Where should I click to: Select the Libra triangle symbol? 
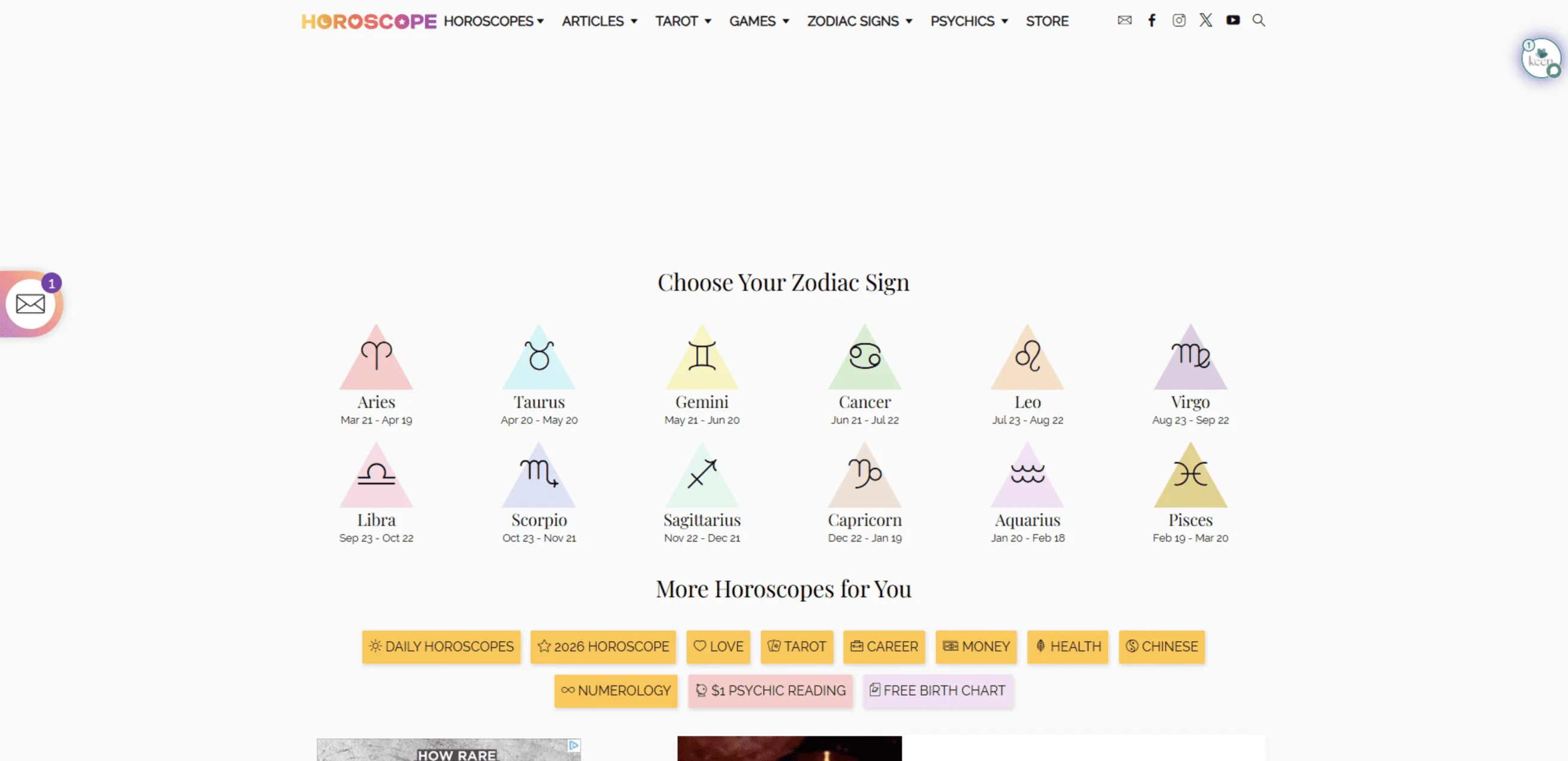click(x=376, y=475)
